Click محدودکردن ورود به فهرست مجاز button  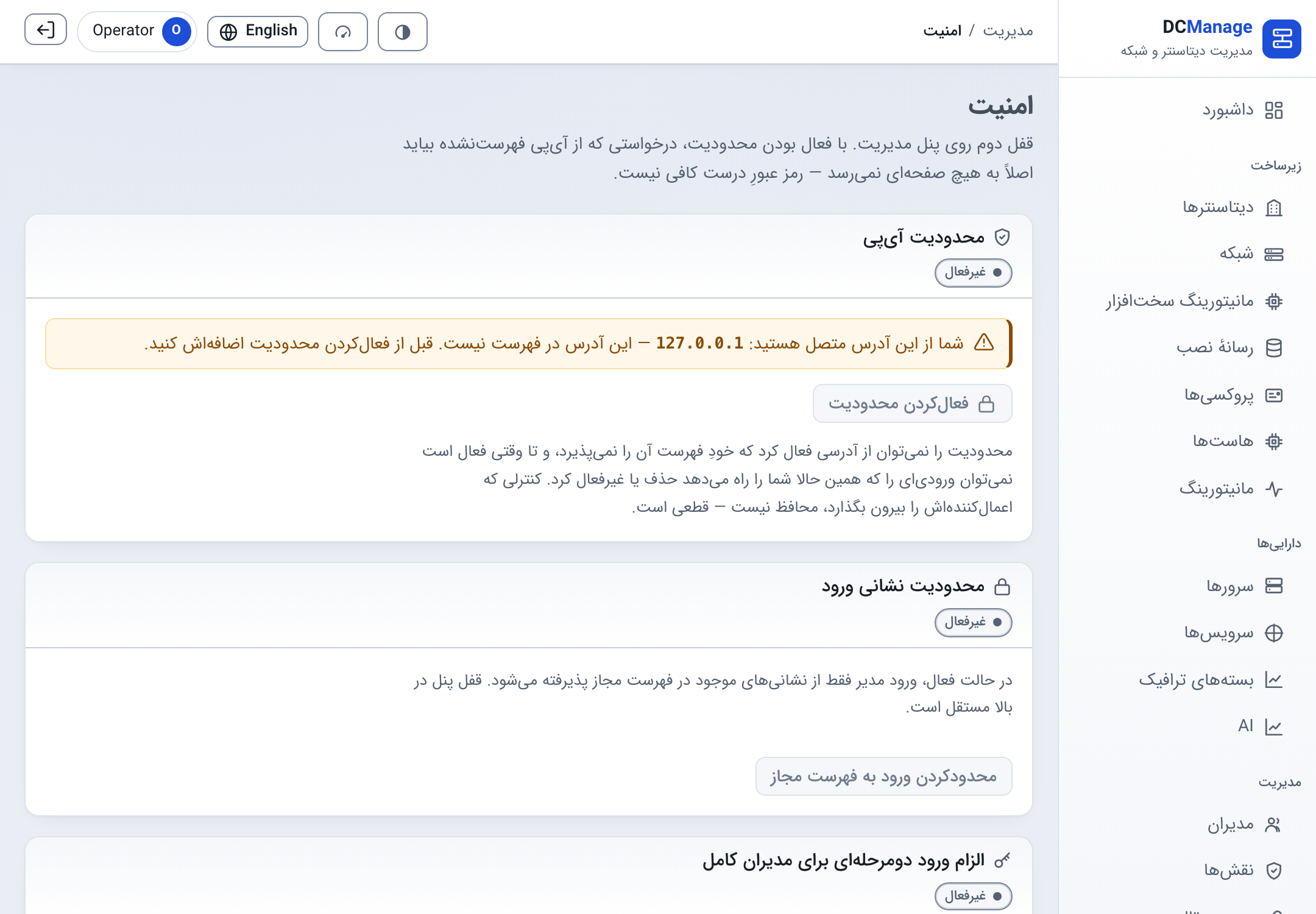(884, 776)
